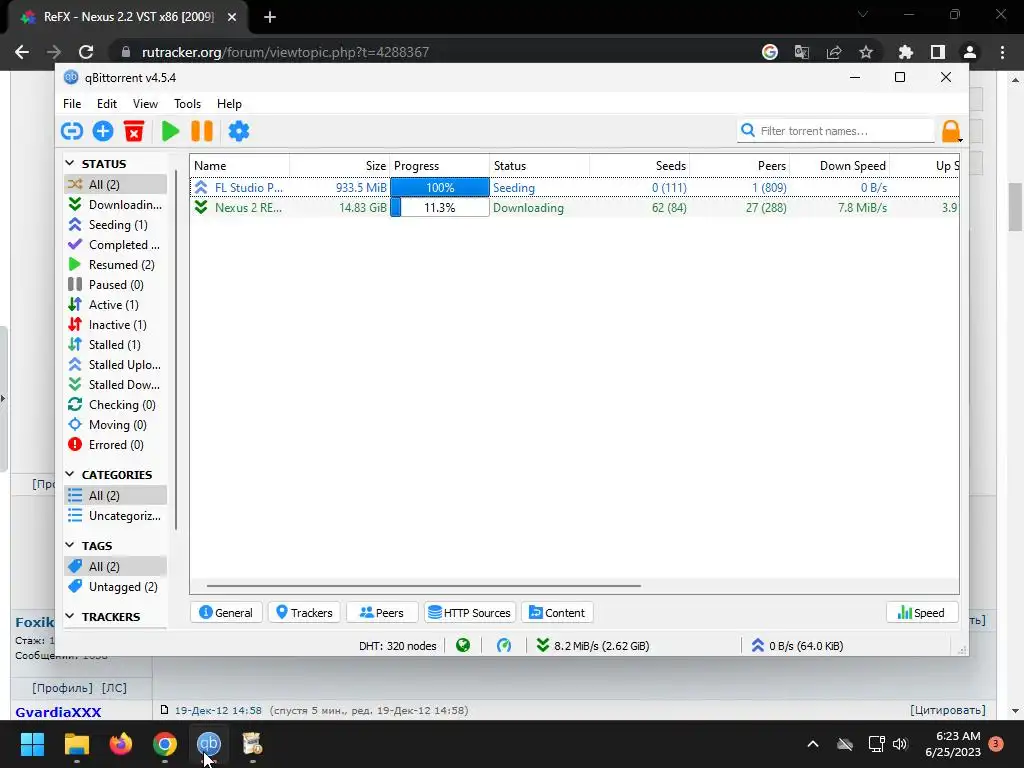Select the Completed status filter
The width and height of the screenshot is (1024, 768).
click(116, 245)
